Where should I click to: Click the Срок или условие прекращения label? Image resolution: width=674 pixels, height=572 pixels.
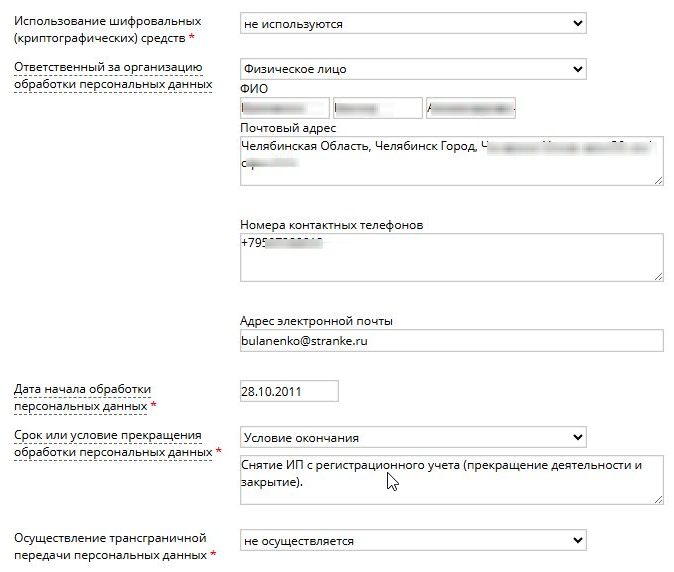point(113,444)
